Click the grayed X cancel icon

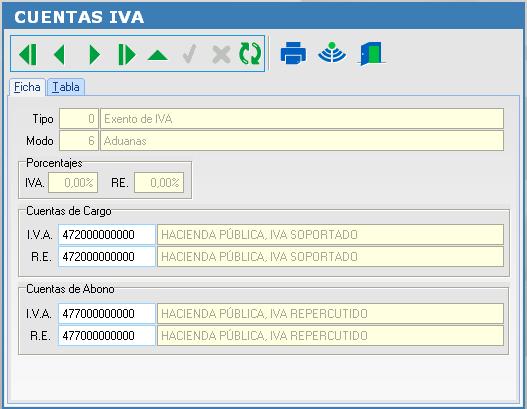coord(221,54)
